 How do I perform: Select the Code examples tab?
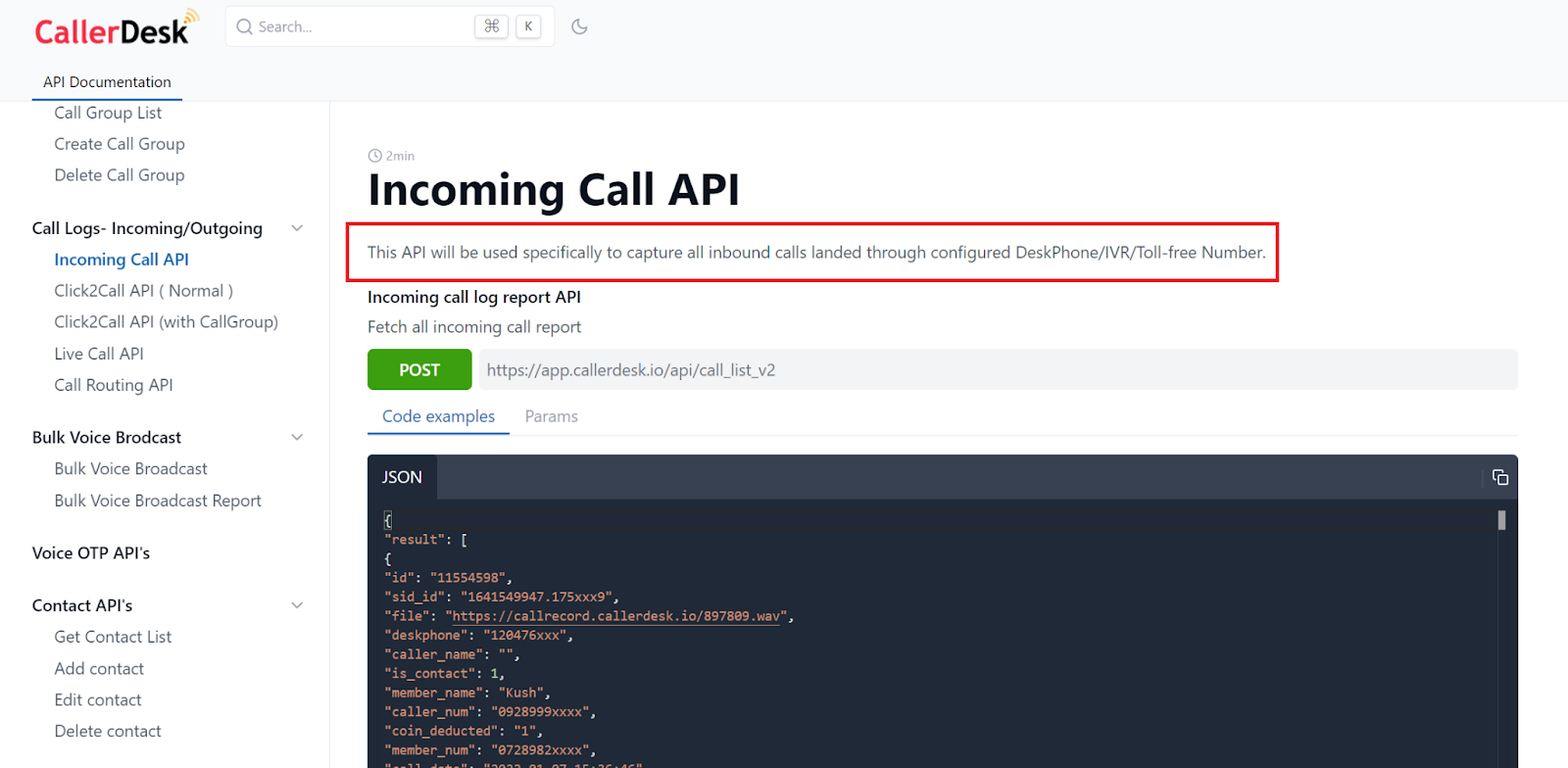tap(438, 416)
